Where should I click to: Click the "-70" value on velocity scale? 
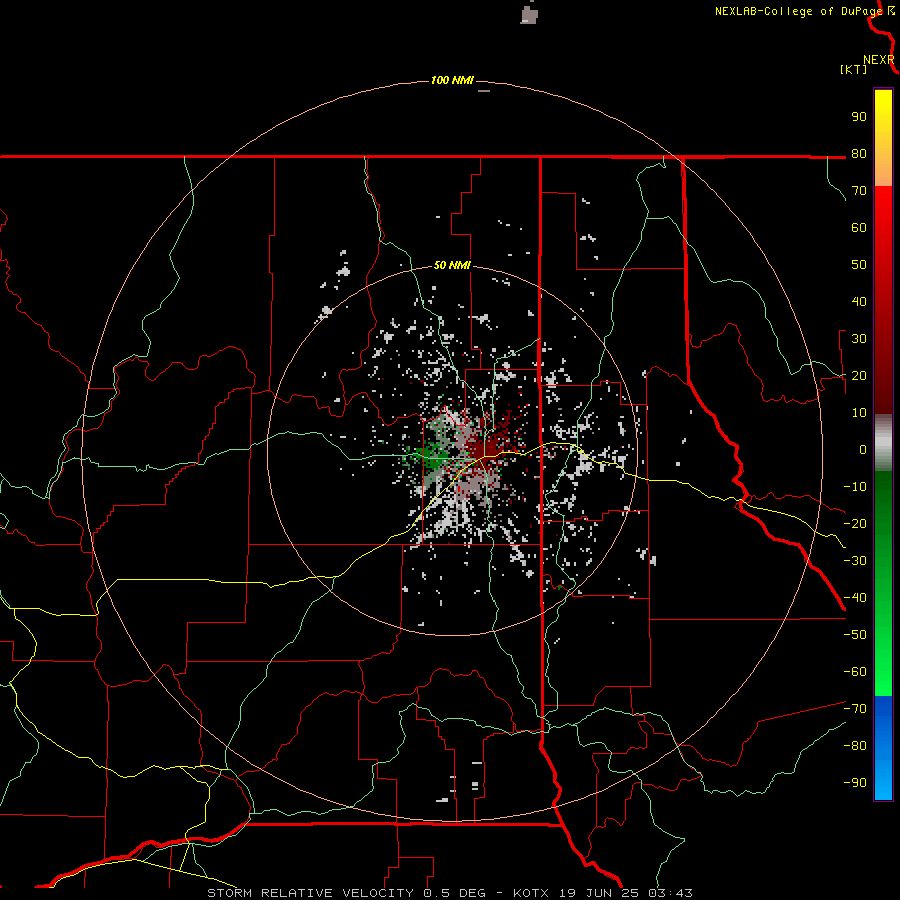[855, 709]
